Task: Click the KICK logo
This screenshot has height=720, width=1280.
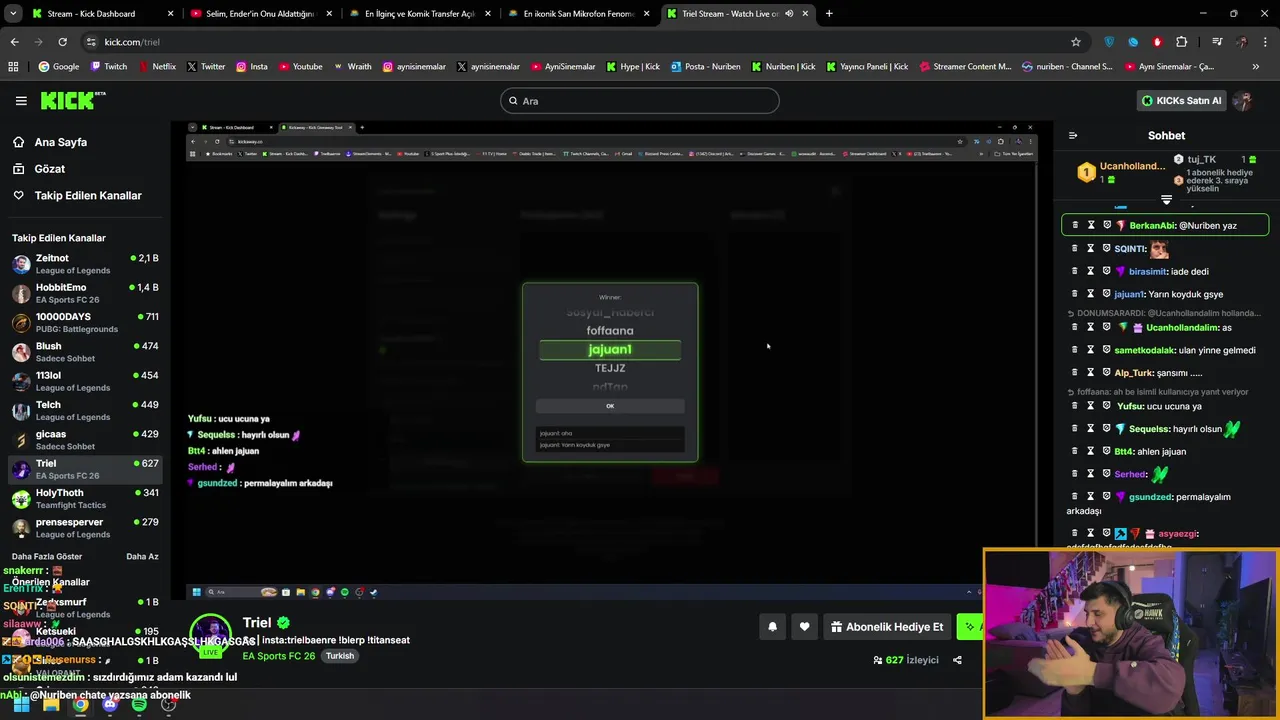Action: (73, 100)
